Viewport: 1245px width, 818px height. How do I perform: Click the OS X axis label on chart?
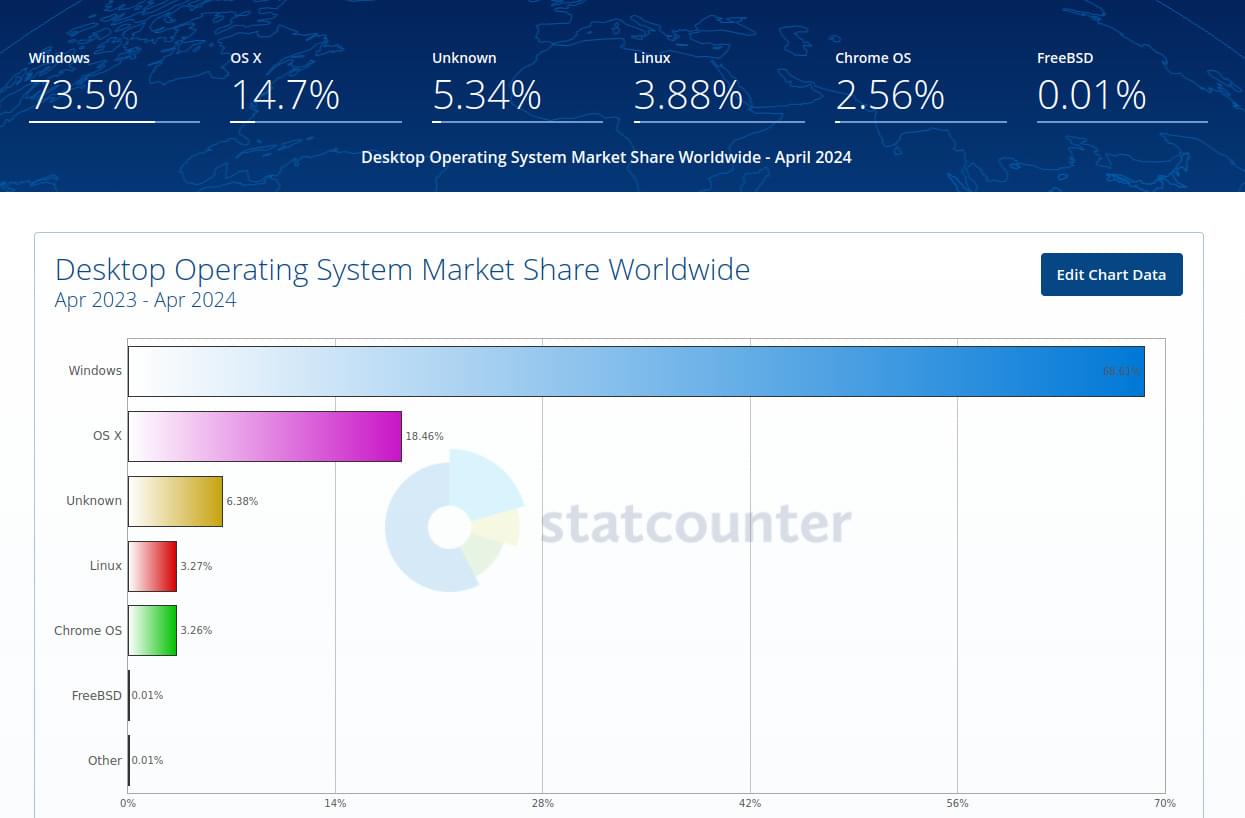click(107, 436)
